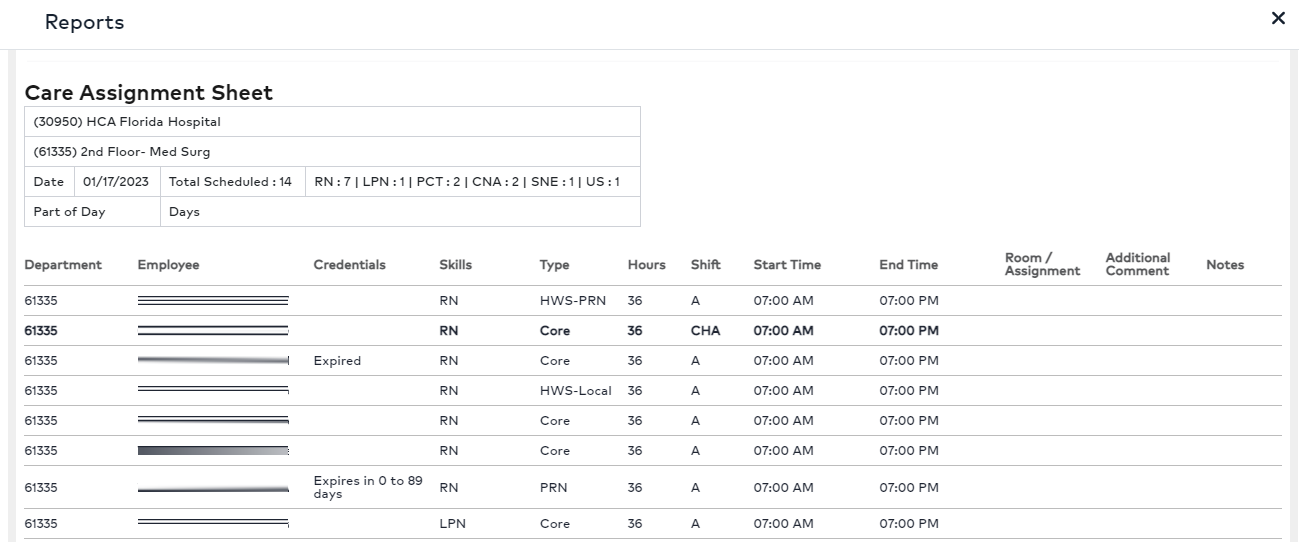Click the Additional Comment column header
The height and width of the screenshot is (542, 1299).
pyautogui.click(x=1137, y=264)
